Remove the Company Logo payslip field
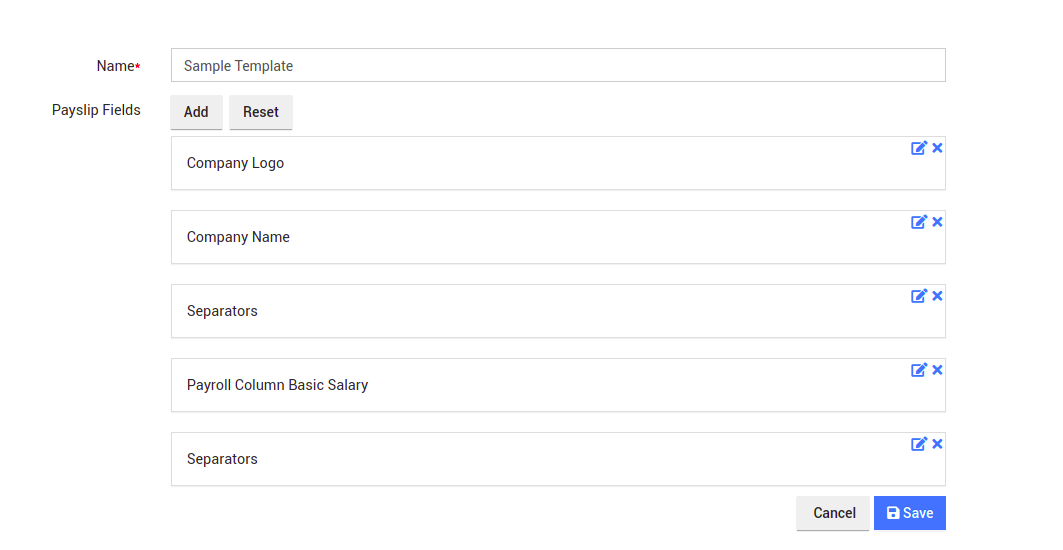Image resolution: width=1063 pixels, height=550 pixels. click(937, 148)
